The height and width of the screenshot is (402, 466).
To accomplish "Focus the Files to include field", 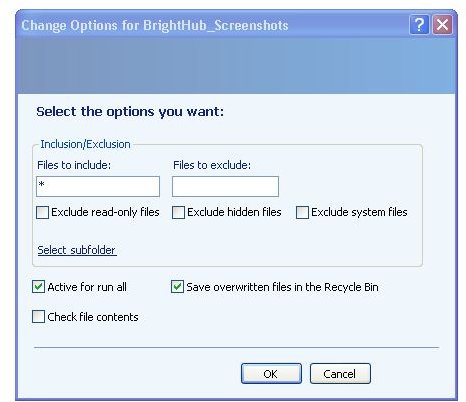I will click(x=98, y=186).
